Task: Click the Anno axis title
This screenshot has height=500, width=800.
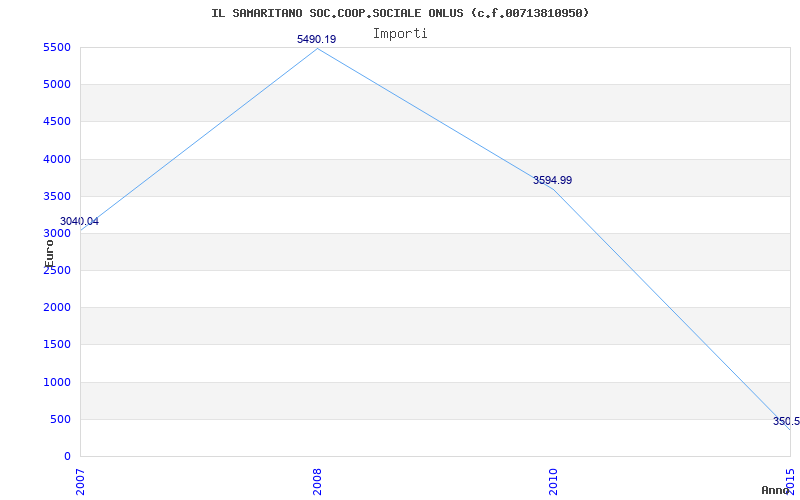Action: (x=775, y=490)
